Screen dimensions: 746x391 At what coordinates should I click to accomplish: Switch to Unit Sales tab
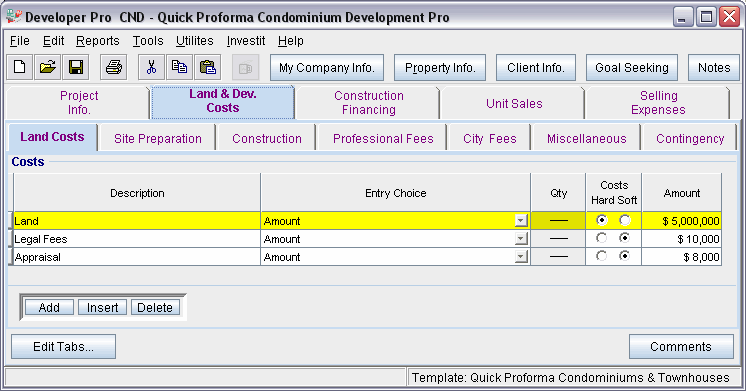514,103
